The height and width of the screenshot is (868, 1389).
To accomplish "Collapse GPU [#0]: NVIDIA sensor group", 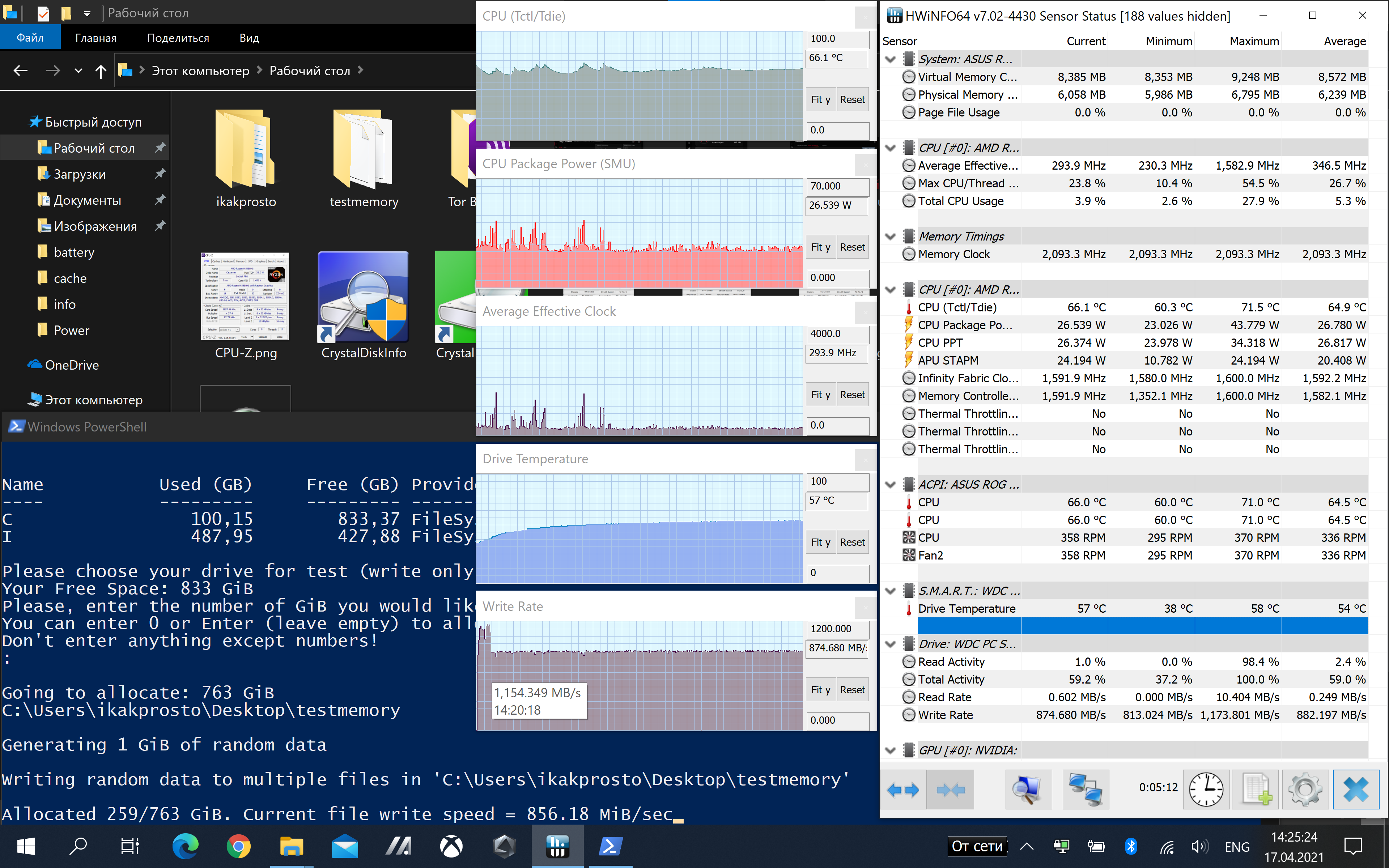I will 891,750.
